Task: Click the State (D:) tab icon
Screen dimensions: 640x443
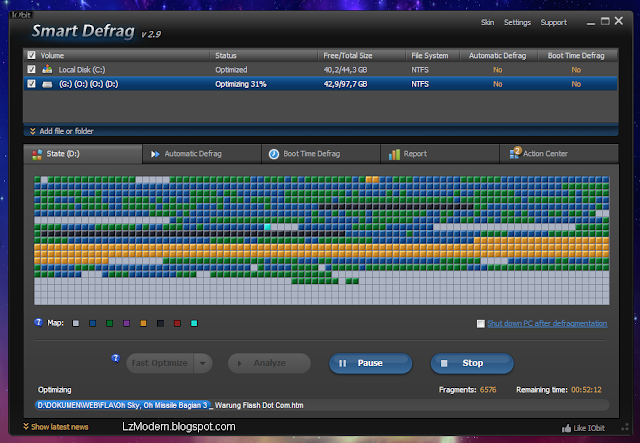Action: tap(37, 154)
